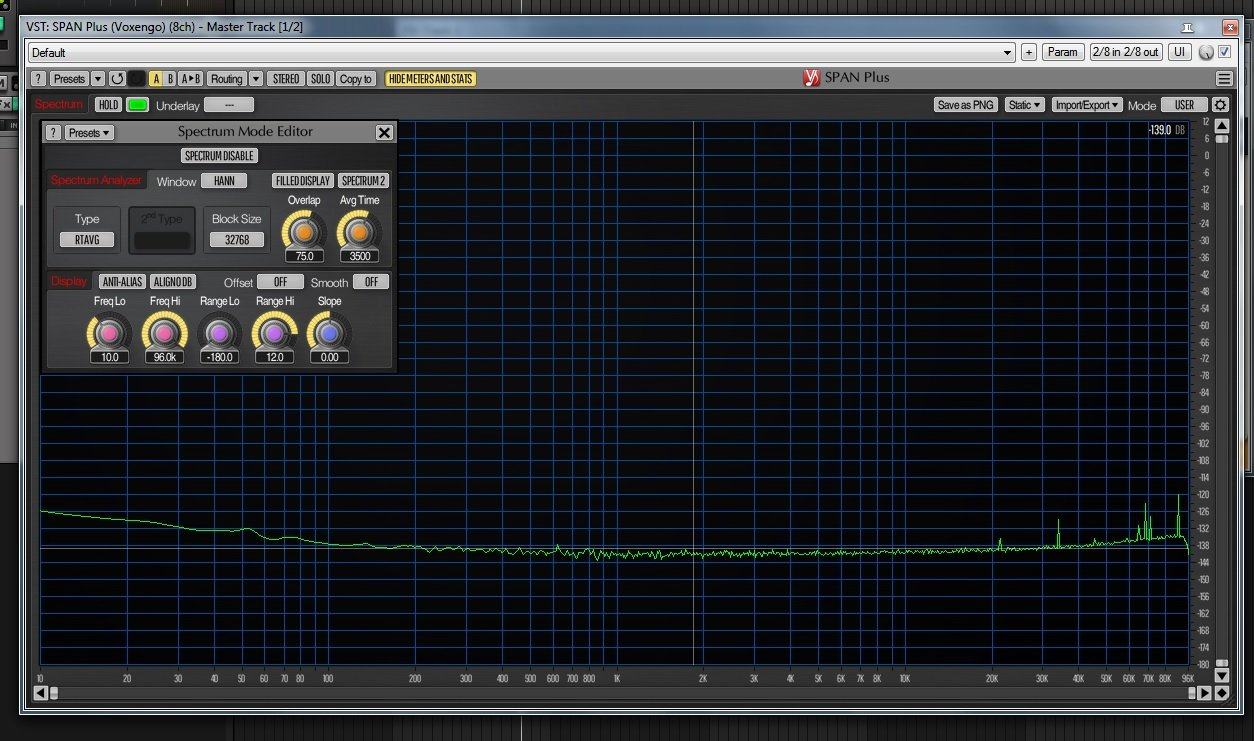Toggle the Smooth OFF switch
The width and height of the screenshot is (1254, 741).
(371, 282)
